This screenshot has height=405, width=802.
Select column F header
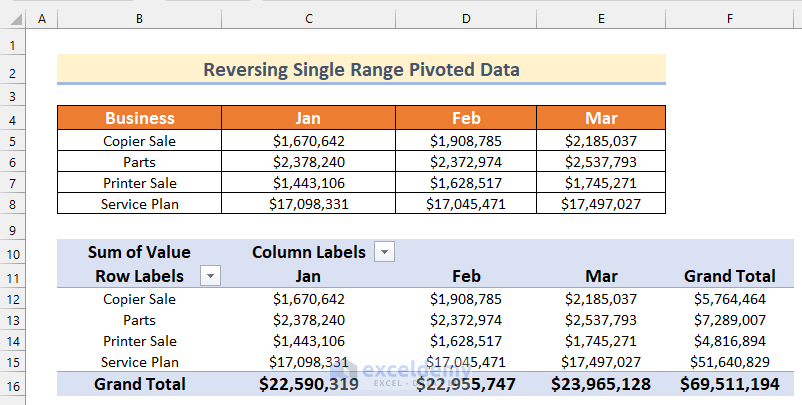(x=729, y=19)
